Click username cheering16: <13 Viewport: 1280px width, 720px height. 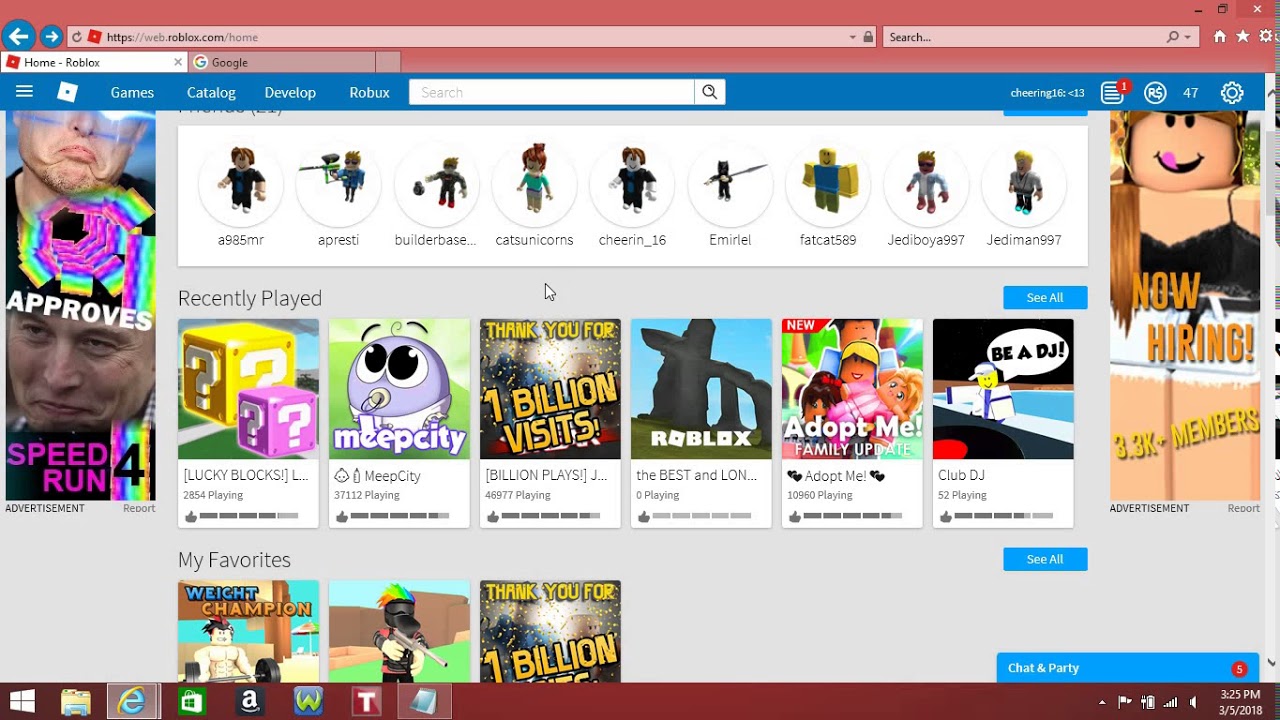1047,93
